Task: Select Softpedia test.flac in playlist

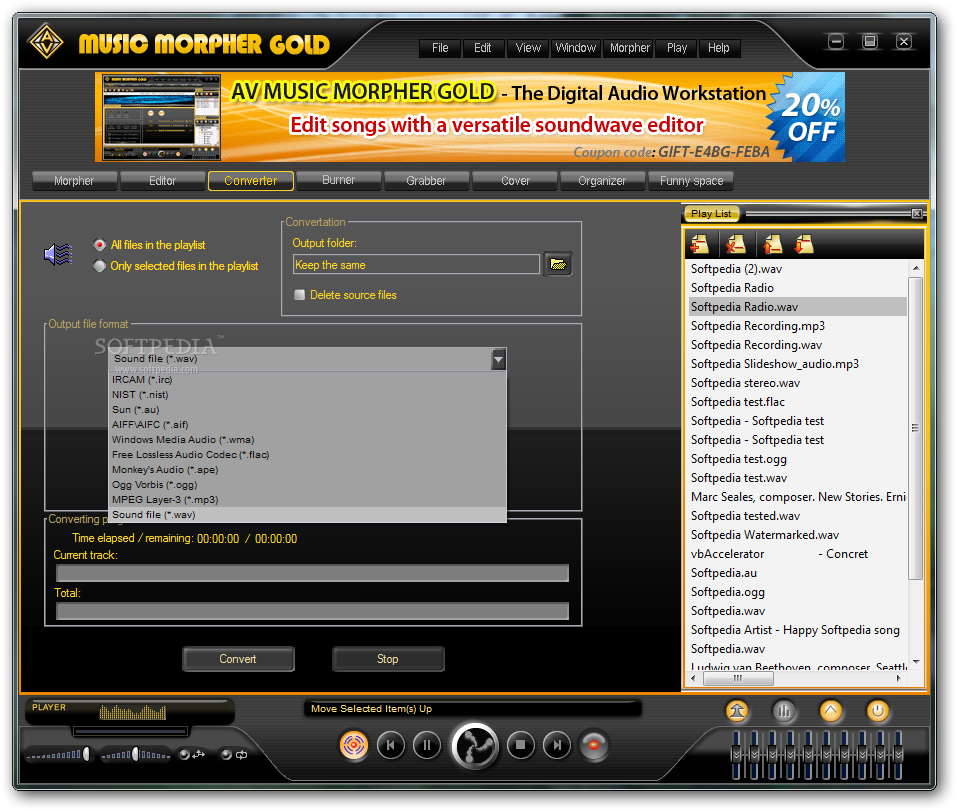Action: click(x=797, y=402)
